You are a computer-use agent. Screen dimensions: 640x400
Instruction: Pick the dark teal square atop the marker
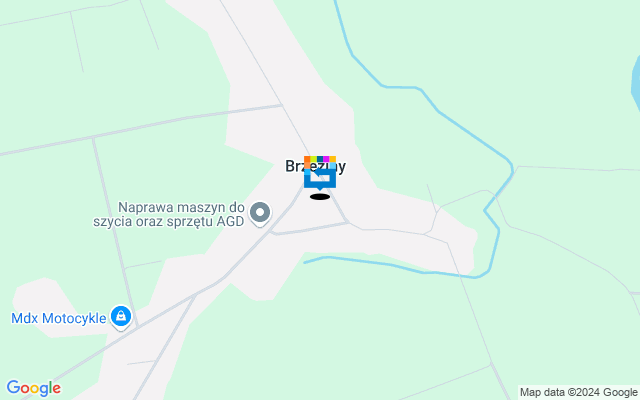tap(320, 159)
